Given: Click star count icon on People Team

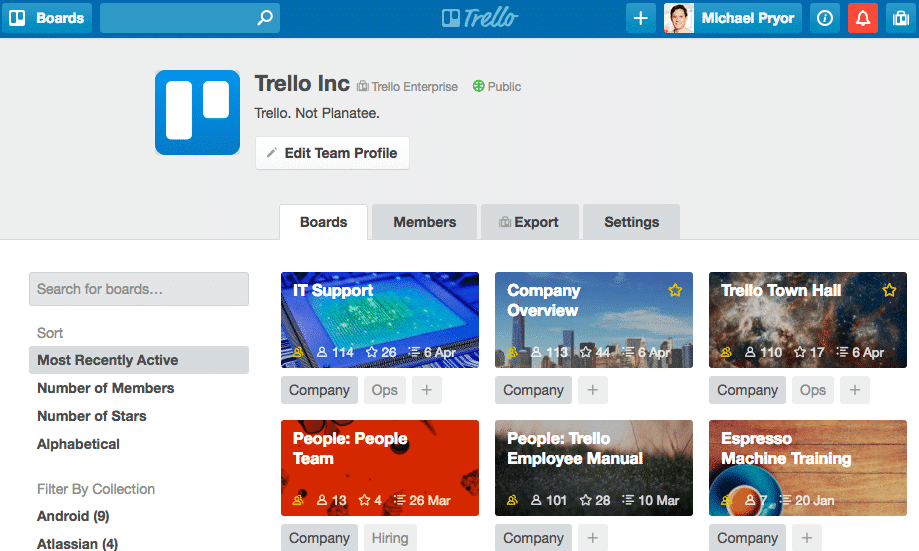Looking at the screenshot, I should click(x=365, y=500).
